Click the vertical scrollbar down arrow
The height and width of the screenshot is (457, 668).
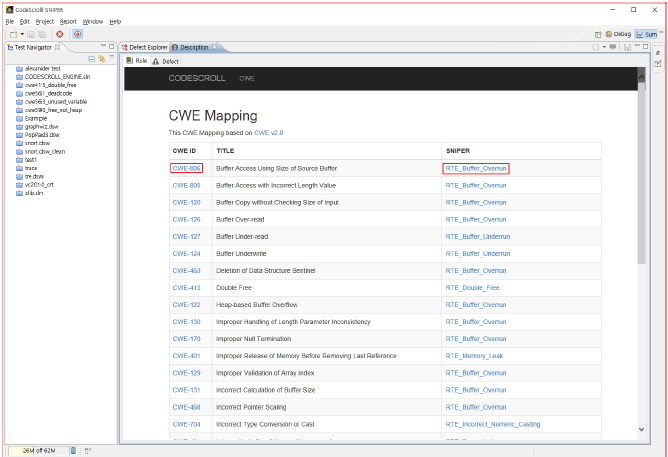pos(642,430)
